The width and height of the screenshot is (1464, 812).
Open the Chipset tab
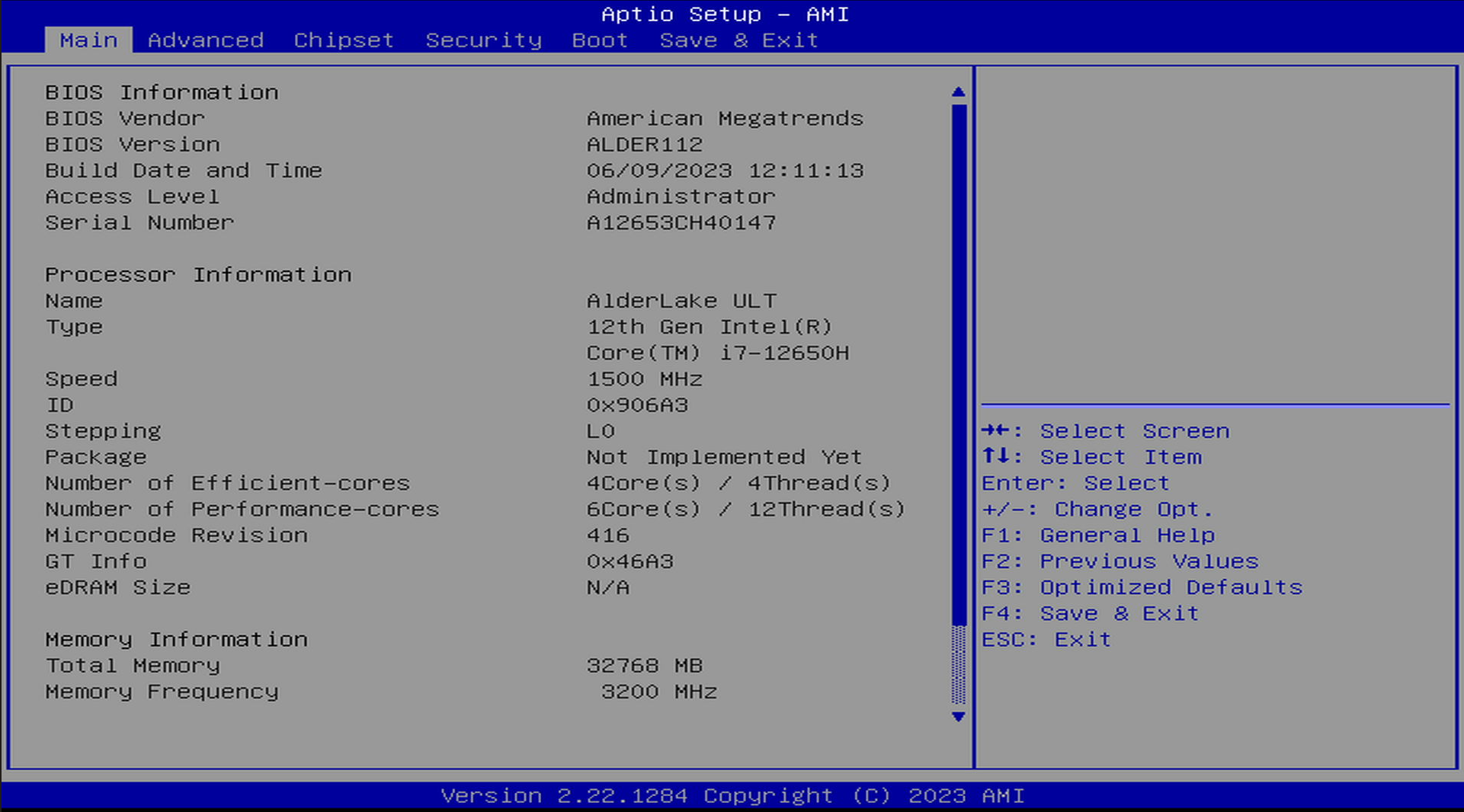coord(344,40)
